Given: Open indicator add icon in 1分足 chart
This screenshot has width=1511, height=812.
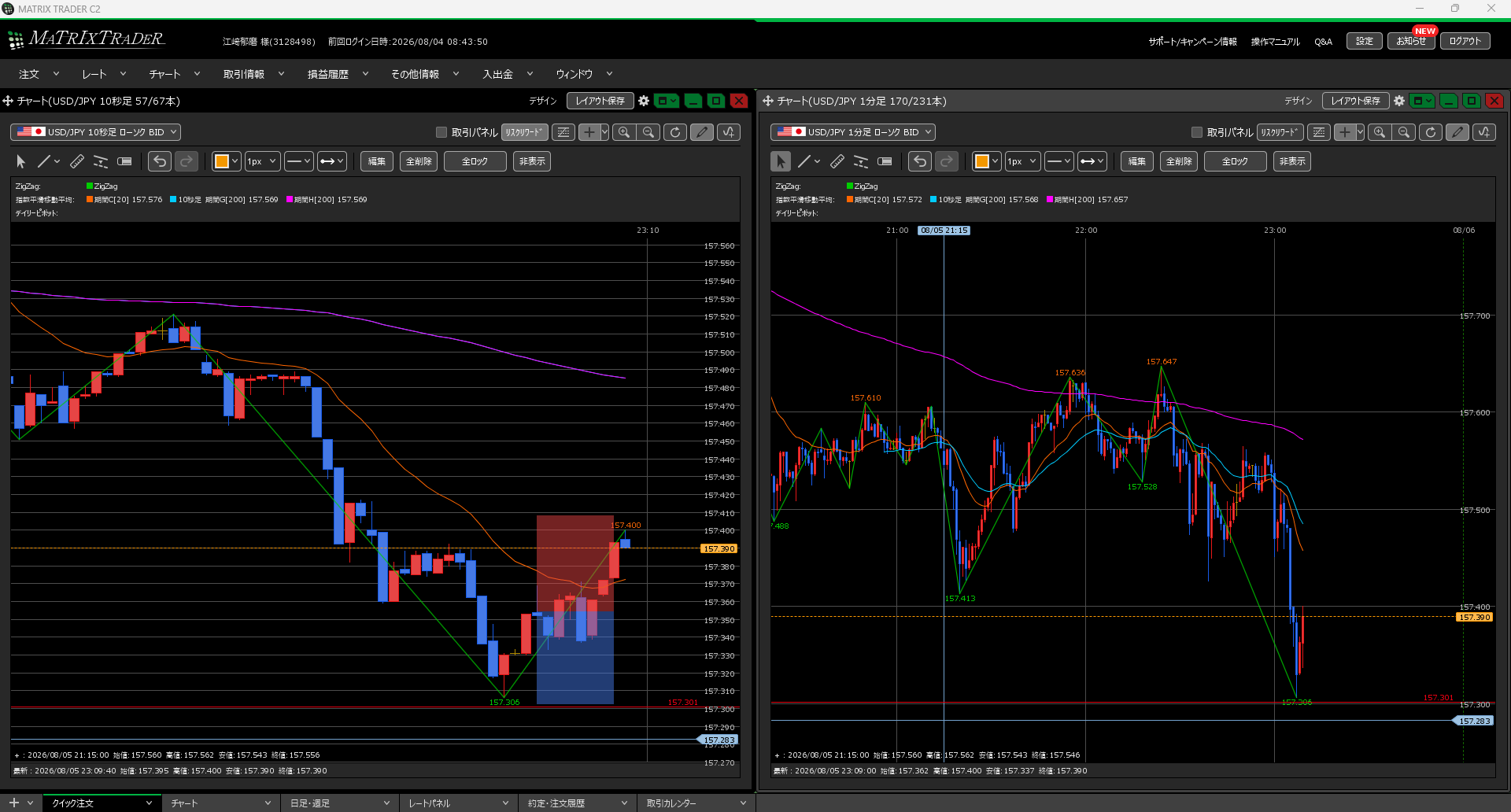Looking at the screenshot, I should coord(1484,132).
